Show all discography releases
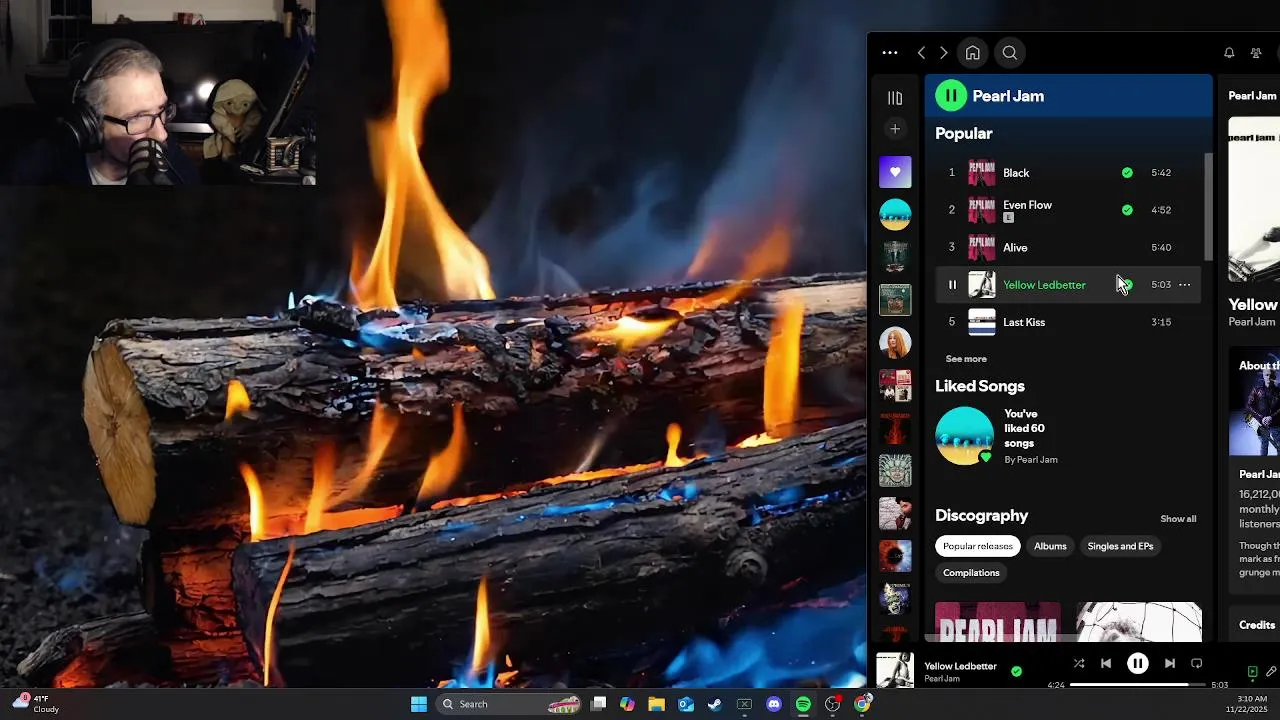Image resolution: width=1280 pixels, height=720 pixels. [1178, 519]
